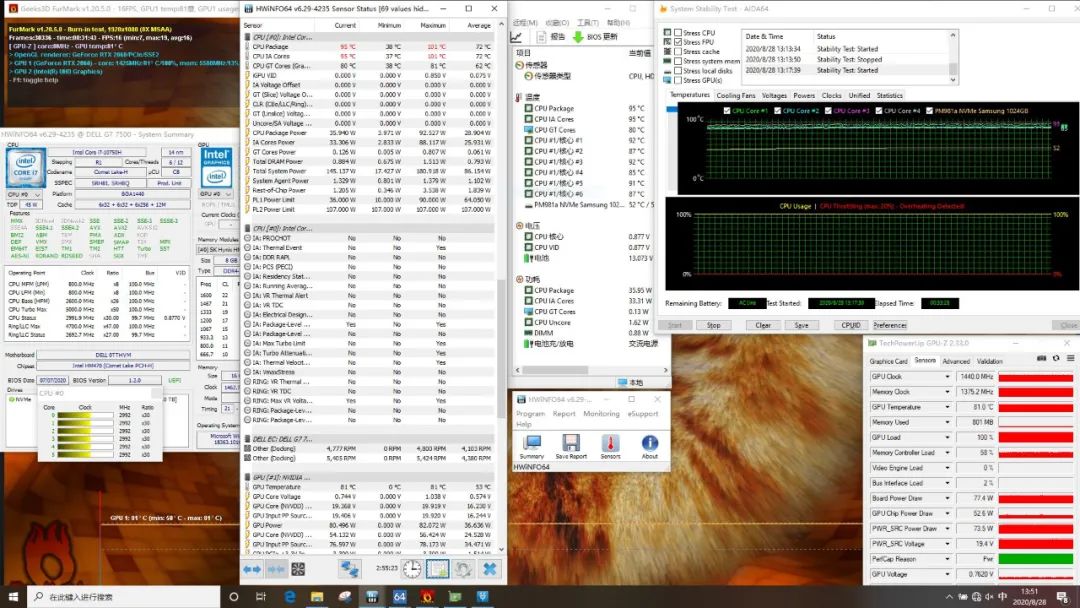Click the Save Report floppy icon
1080x608 pixels.
[x=571, y=442]
